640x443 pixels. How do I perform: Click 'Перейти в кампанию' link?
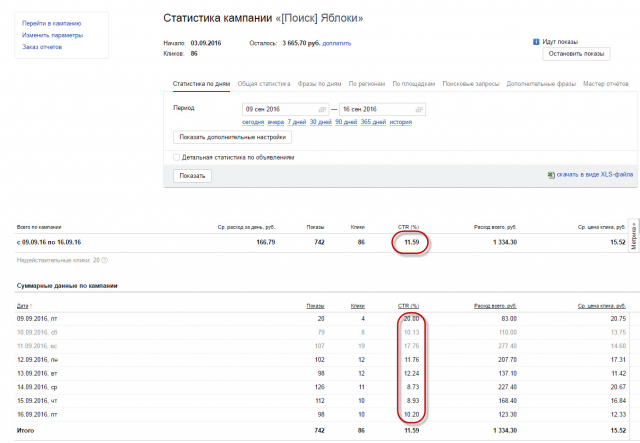(x=51, y=23)
